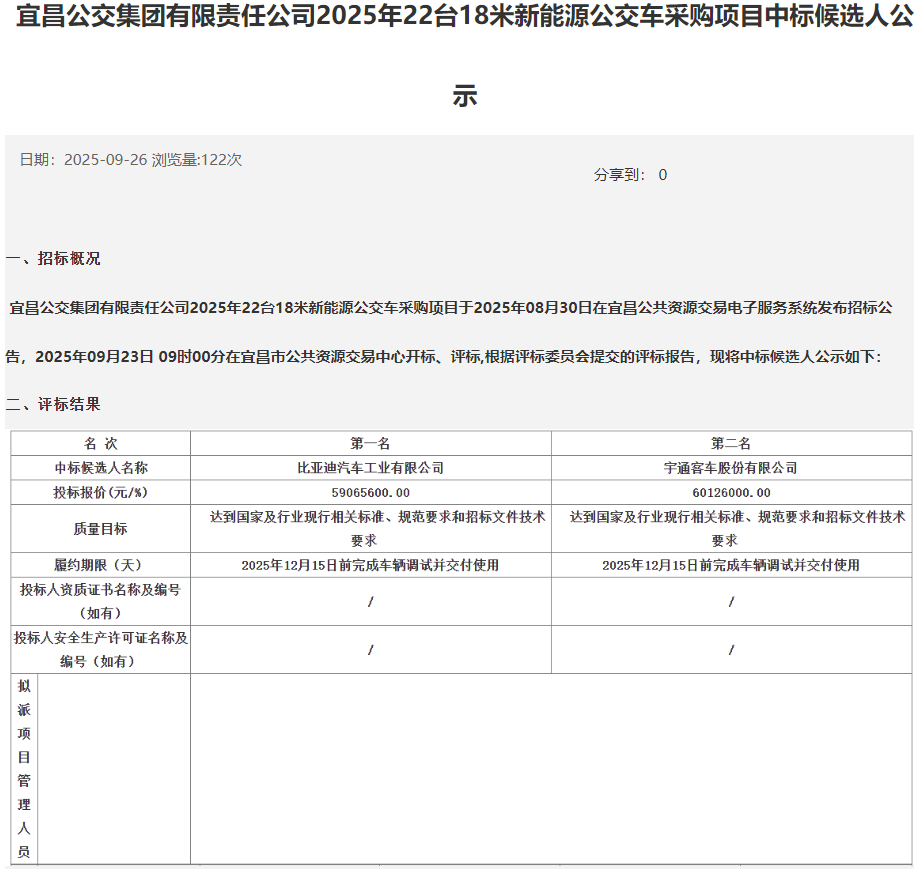
Task: Click the 第二名 column header
Action: pyautogui.click(x=731, y=443)
